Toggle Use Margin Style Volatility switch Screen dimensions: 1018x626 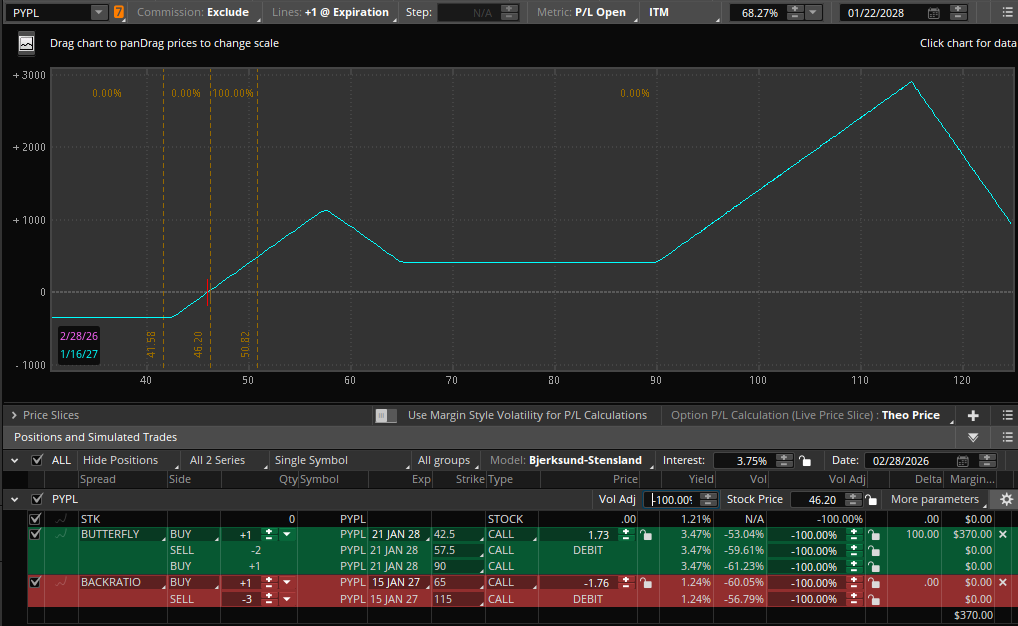coord(386,416)
